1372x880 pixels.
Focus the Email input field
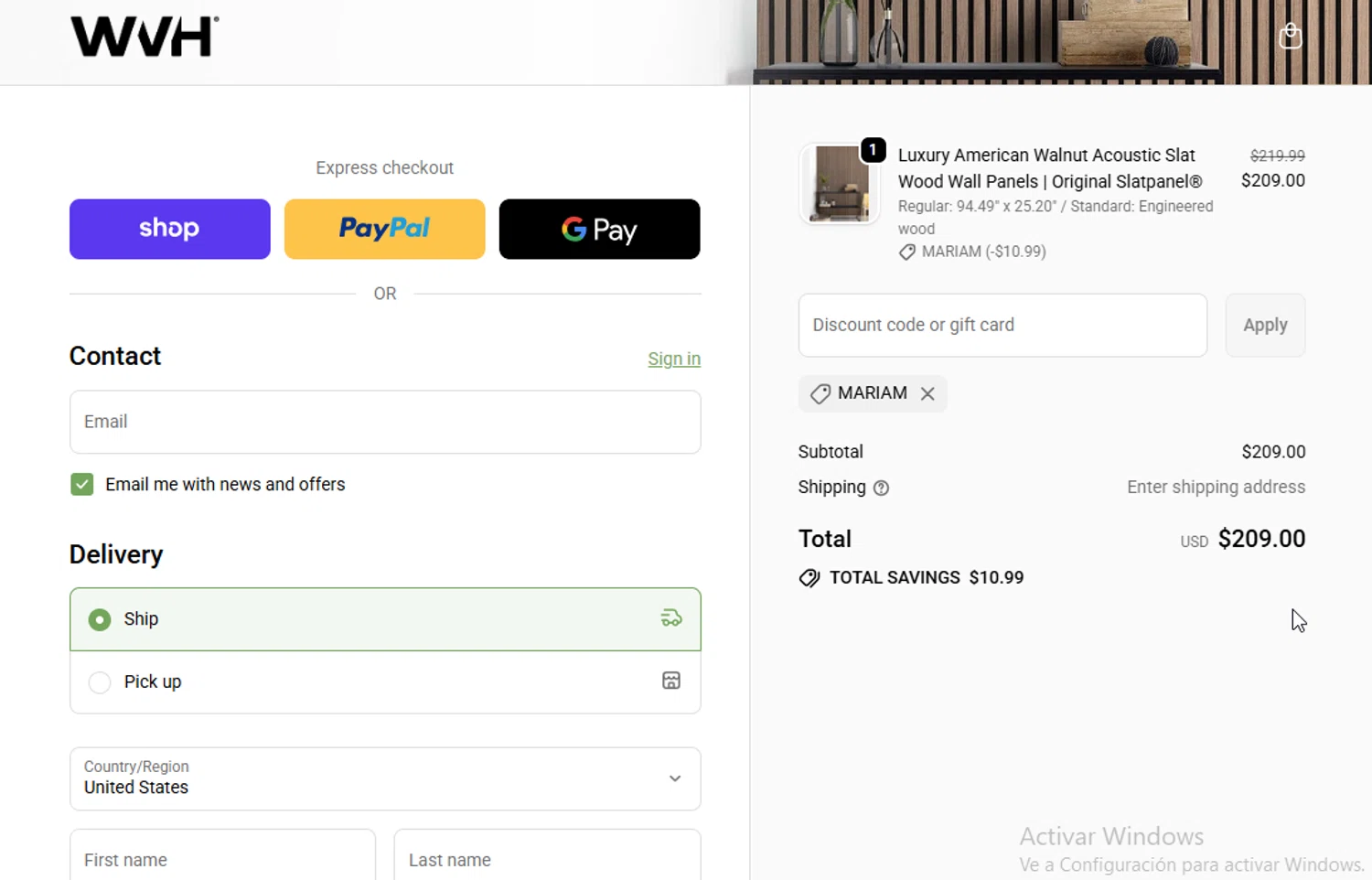point(385,422)
